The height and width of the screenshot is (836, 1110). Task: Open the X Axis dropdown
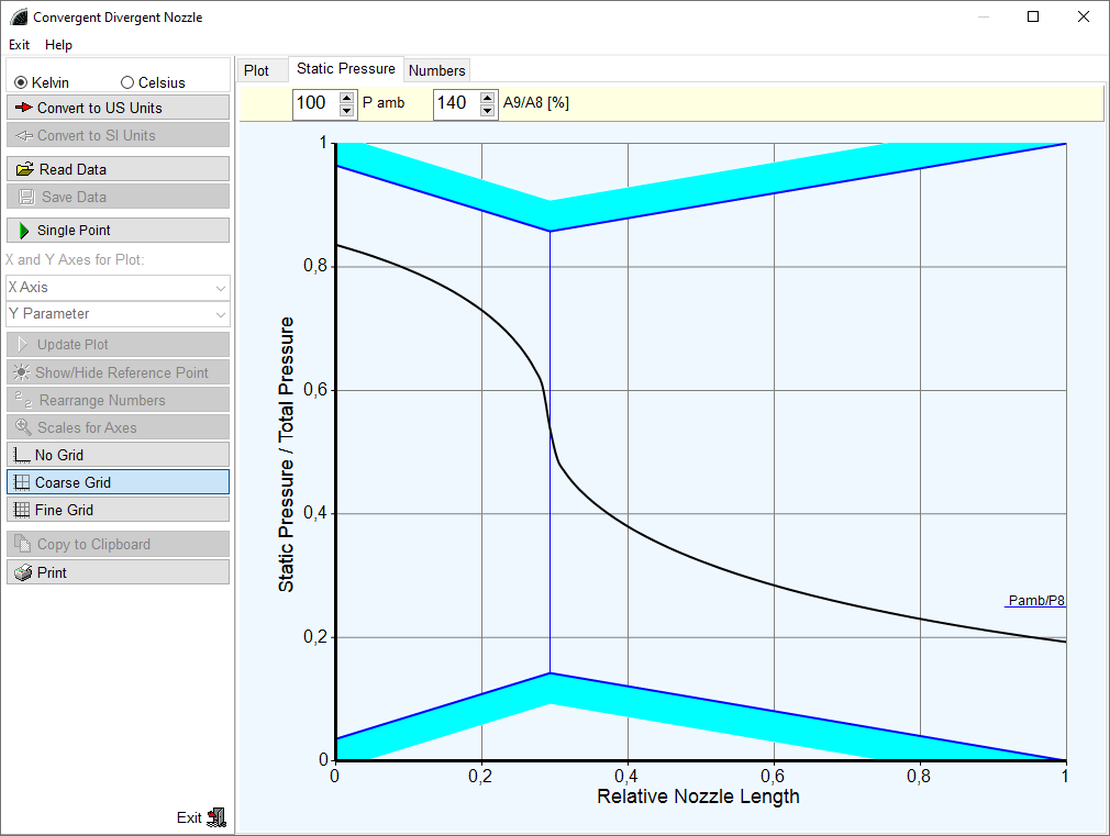(x=118, y=287)
